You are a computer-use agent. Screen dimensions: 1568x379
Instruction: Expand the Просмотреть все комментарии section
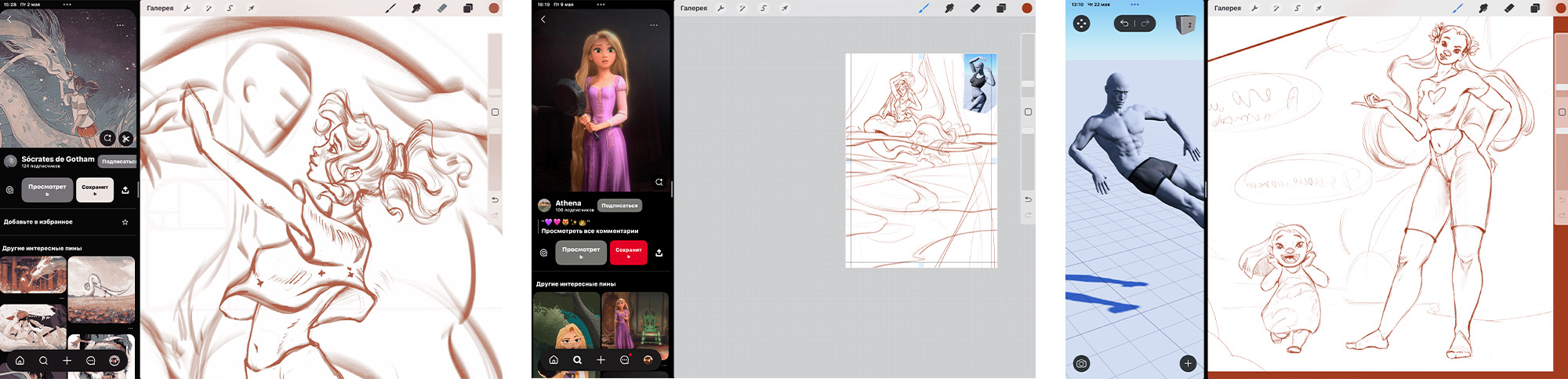(590, 231)
